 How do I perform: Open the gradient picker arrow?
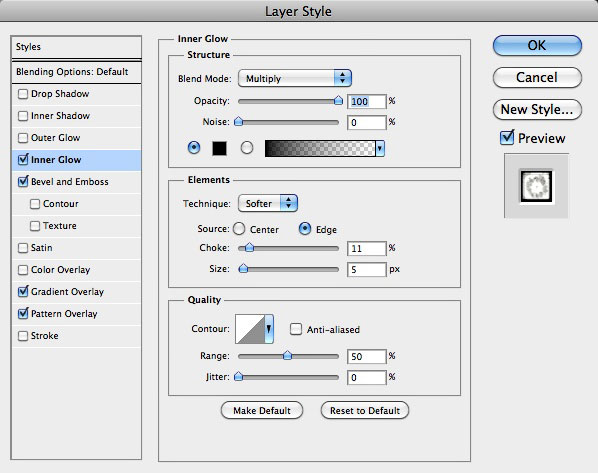click(x=380, y=148)
